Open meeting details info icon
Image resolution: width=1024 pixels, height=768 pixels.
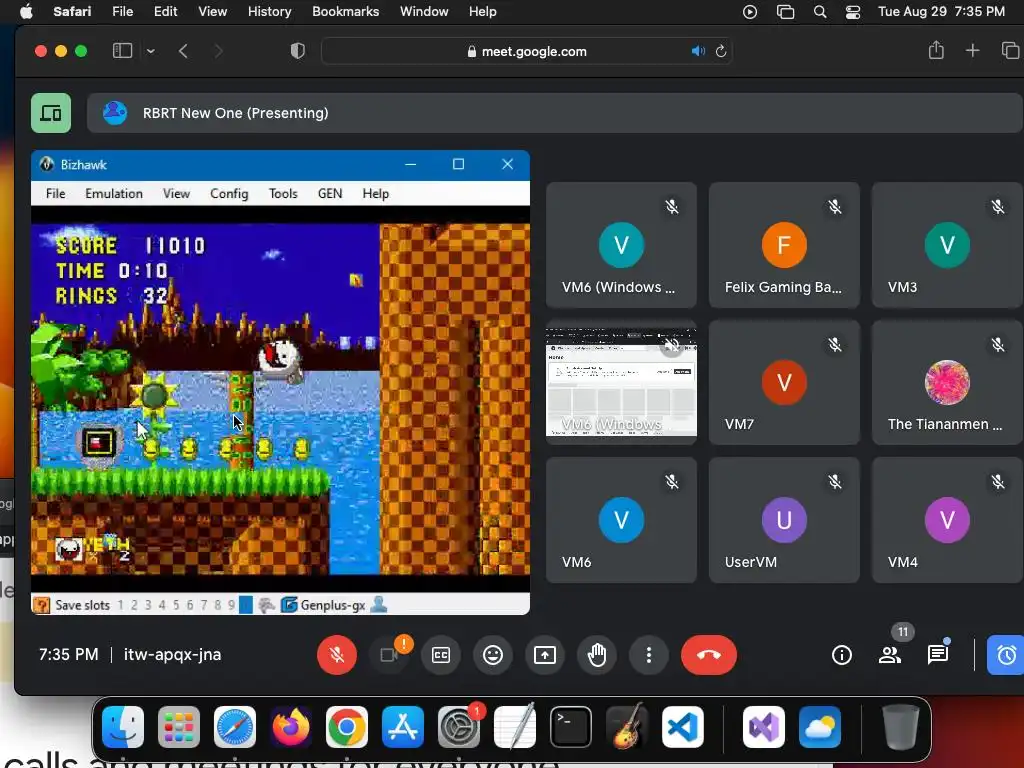pos(842,654)
